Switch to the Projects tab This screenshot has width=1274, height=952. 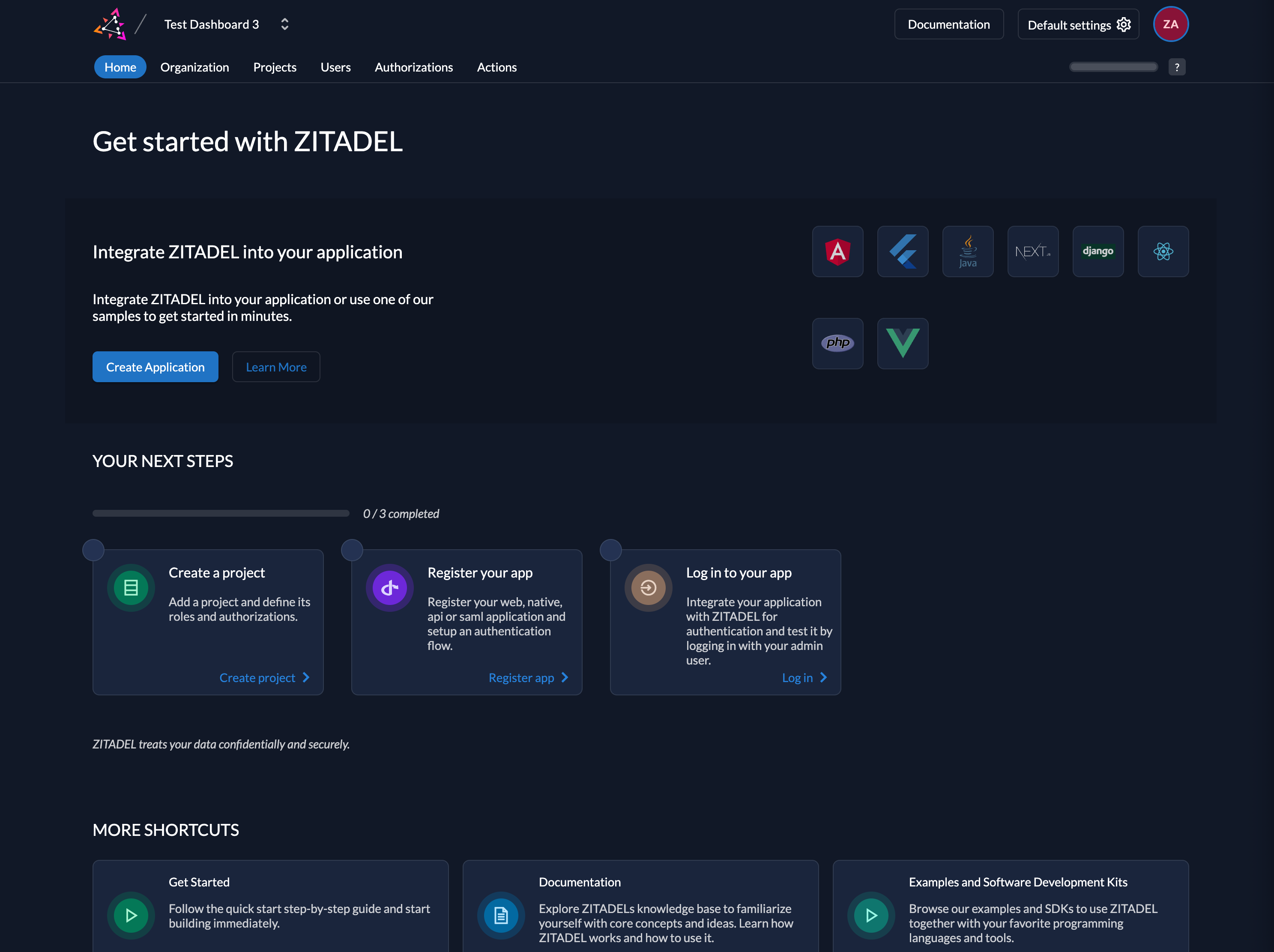click(275, 67)
